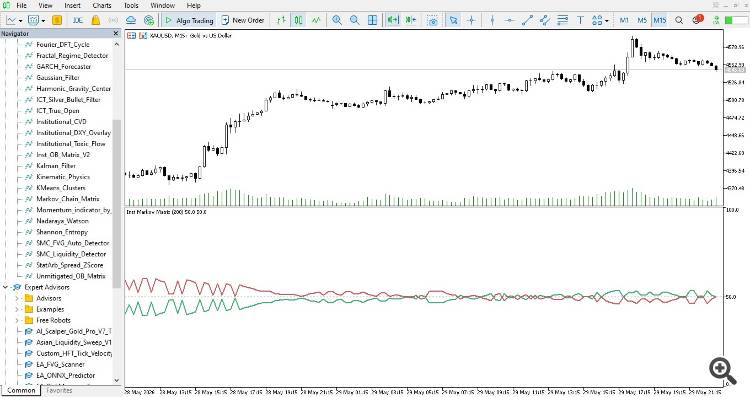Toggle auto-scroll to latest bar
This screenshot has height=397, width=750.
(x=393, y=21)
